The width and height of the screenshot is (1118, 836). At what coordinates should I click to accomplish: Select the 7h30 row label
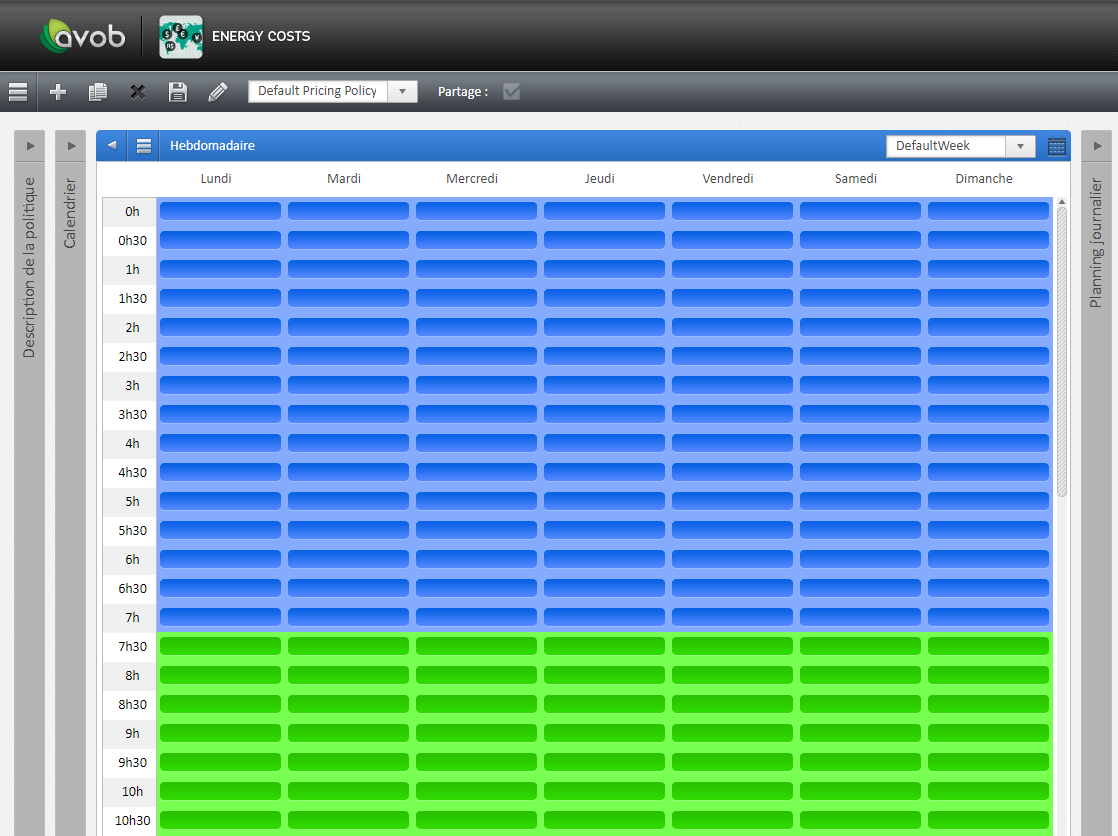[x=130, y=647]
